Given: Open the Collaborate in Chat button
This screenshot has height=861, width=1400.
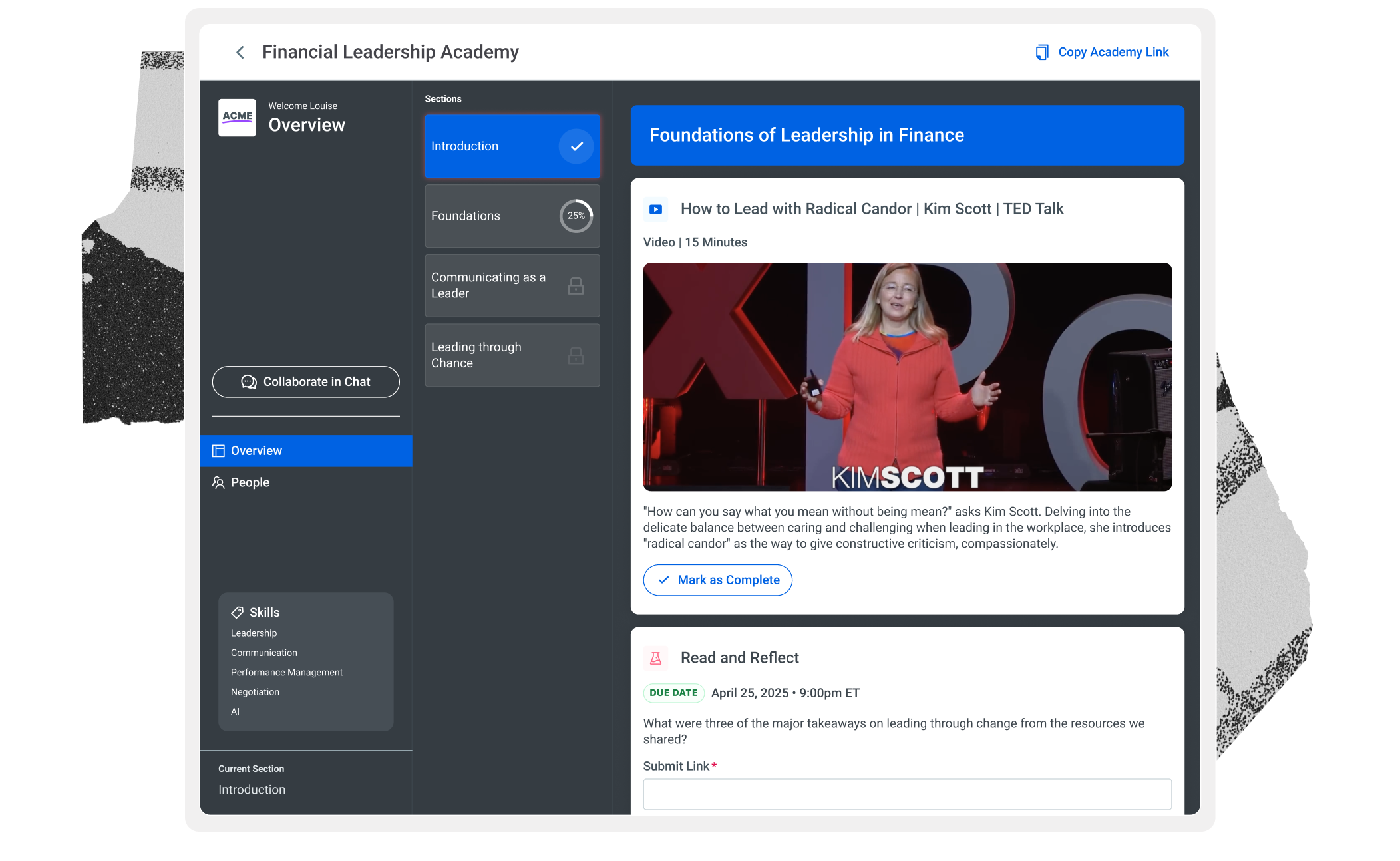Looking at the screenshot, I should (306, 382).
